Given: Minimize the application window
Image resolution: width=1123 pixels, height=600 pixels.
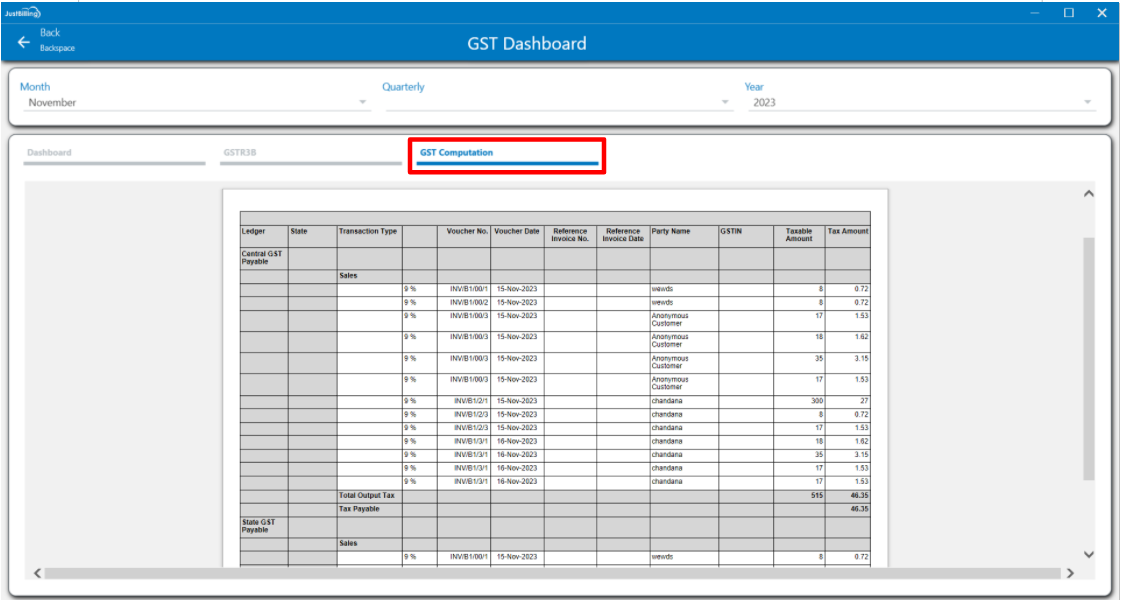Looking at the screenshot, I should click(x=1035, y=13).
